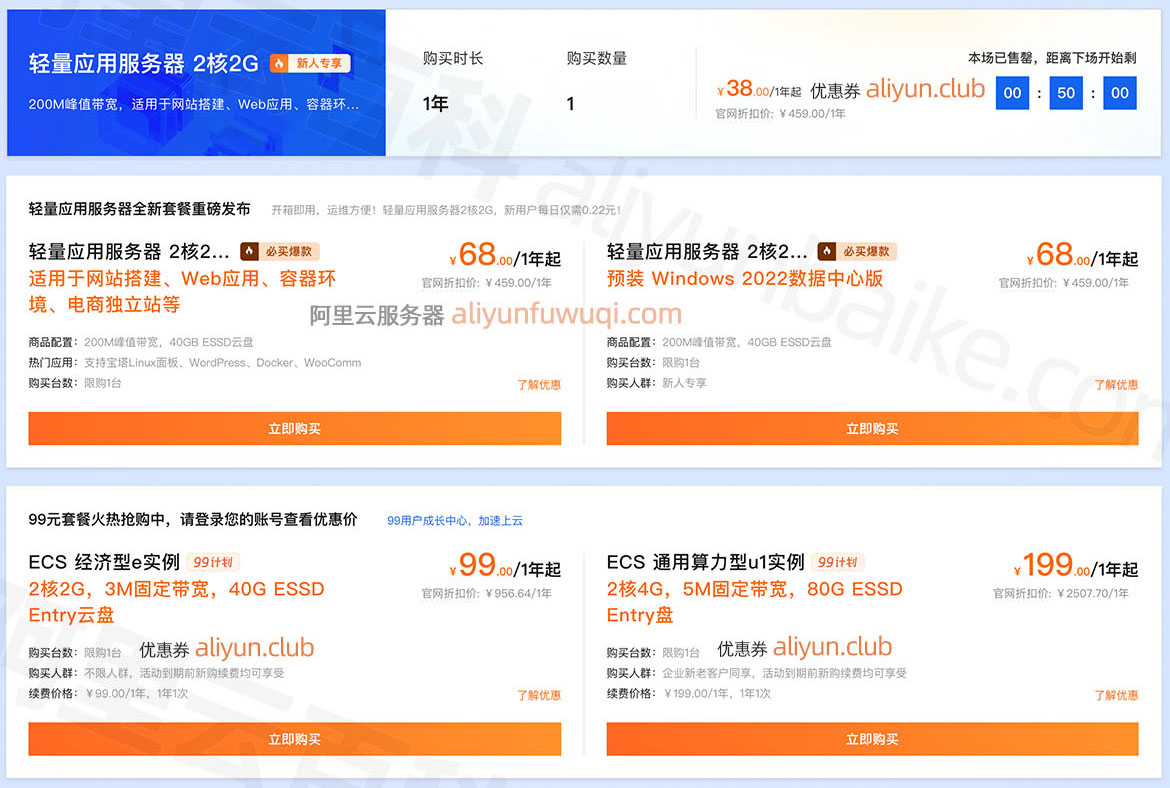Click 续费价格 ¥99.00/1年 row
The width and height of the screenshot is (1170, 788).
click(108, 693)
